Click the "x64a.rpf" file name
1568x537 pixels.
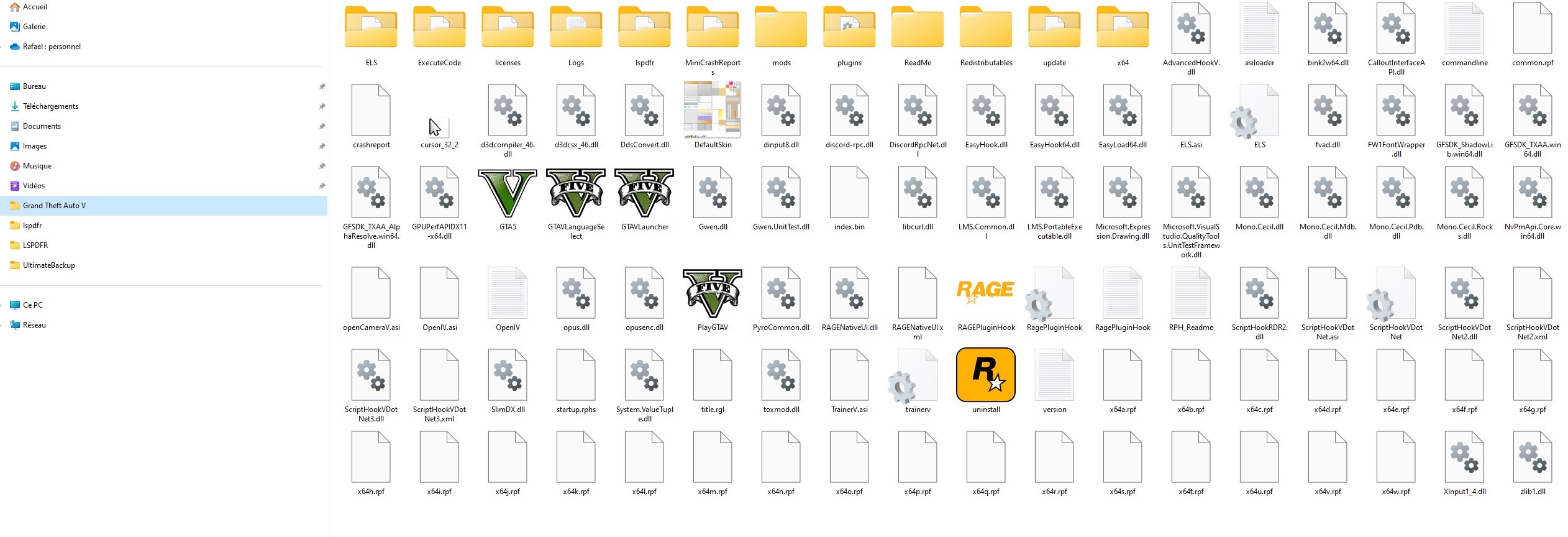[1123, 410]
